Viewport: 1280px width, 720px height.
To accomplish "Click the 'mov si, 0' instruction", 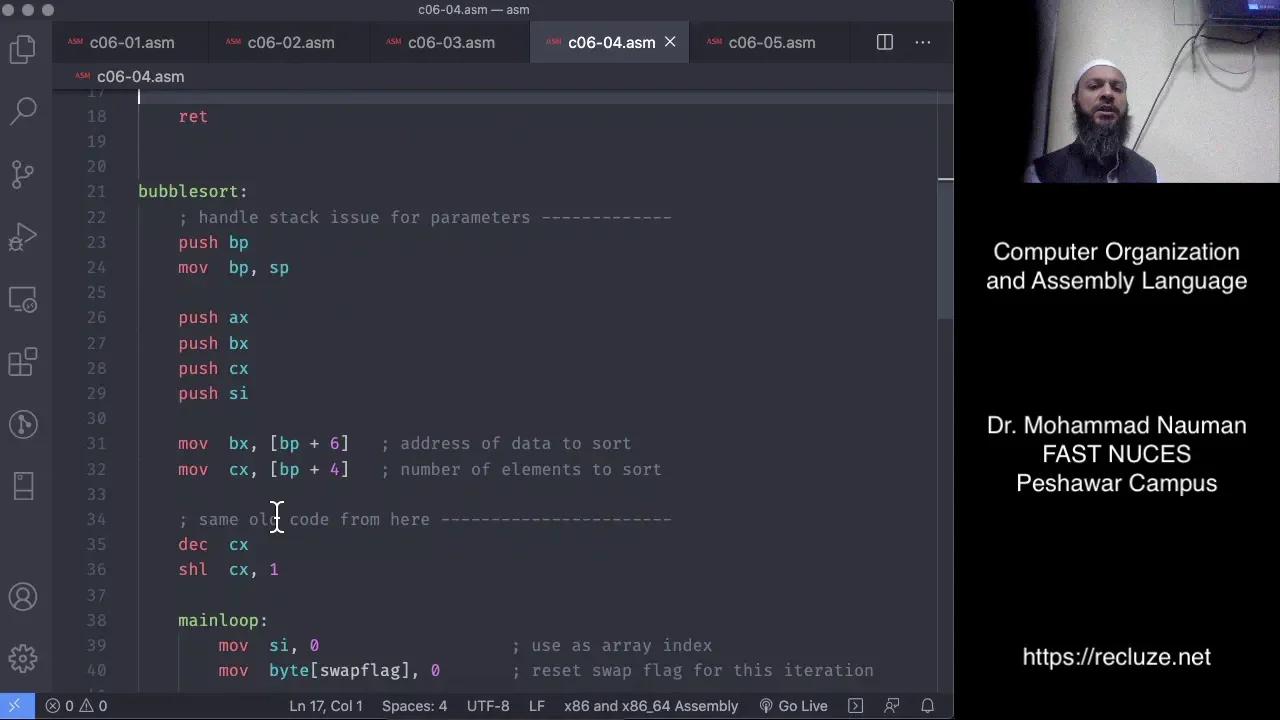I will click(x=269, y=645).
